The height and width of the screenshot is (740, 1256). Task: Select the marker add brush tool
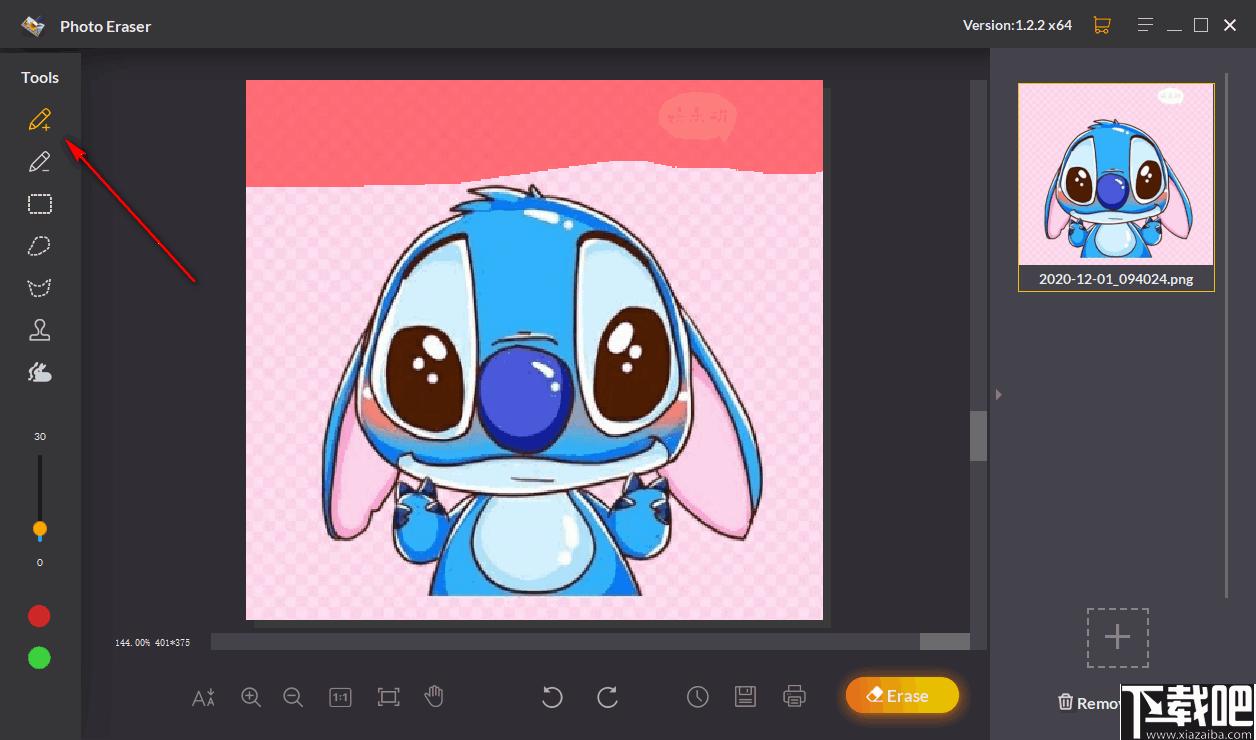[39, 120]
